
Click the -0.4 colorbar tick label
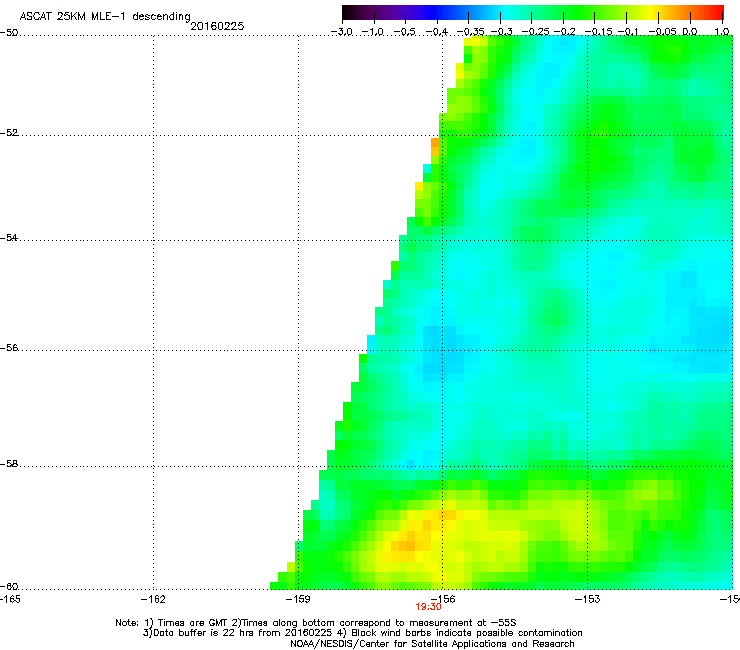pyautogui.click(x=437, y=32)
